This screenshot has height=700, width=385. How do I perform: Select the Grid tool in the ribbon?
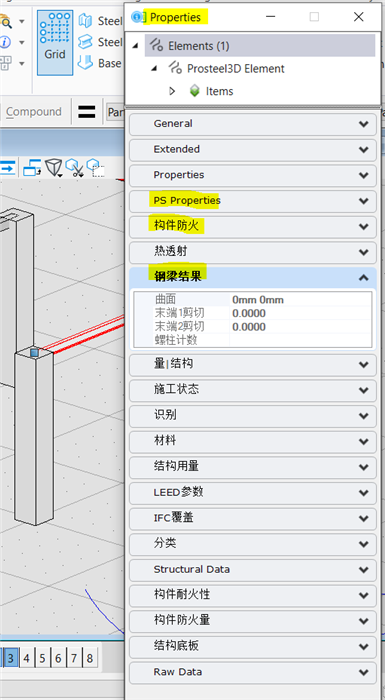55,42
